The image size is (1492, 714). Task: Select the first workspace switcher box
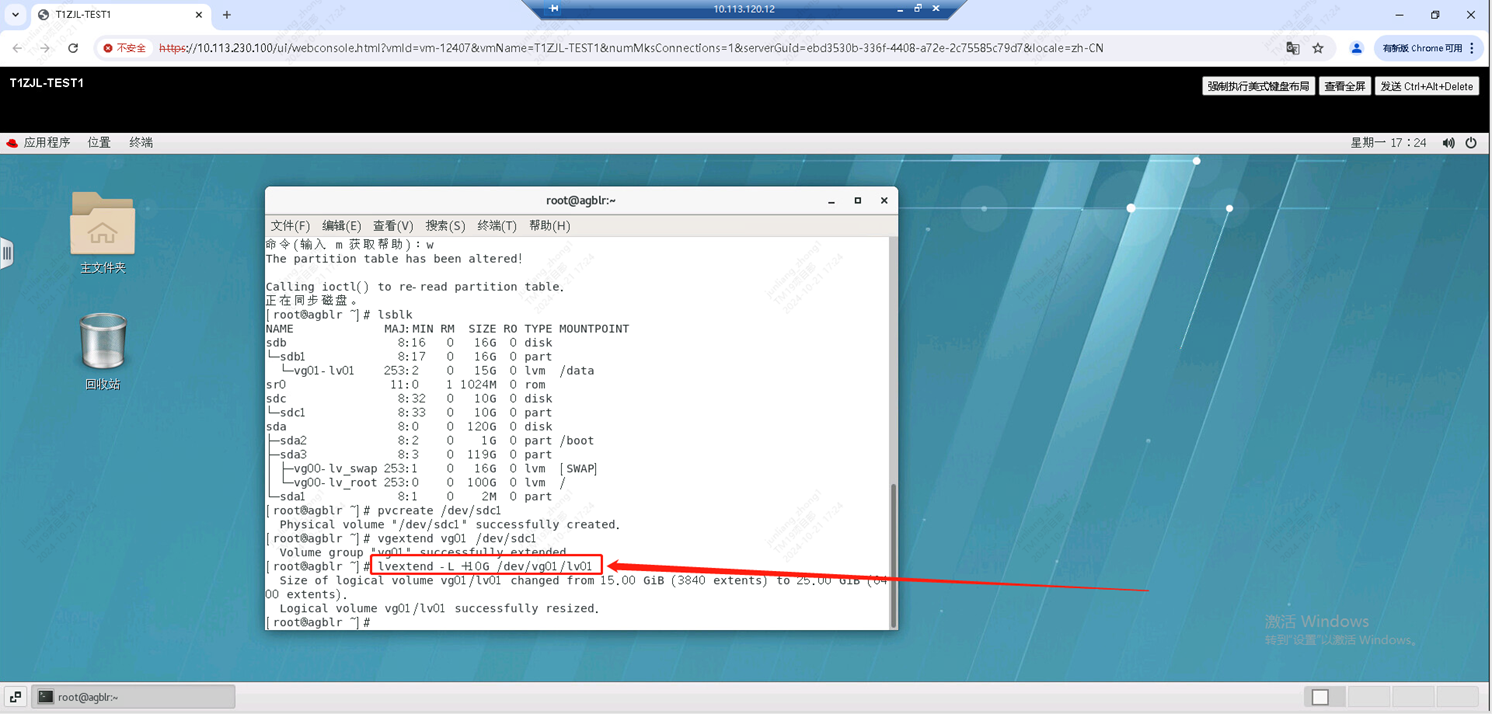point(1320,697)
